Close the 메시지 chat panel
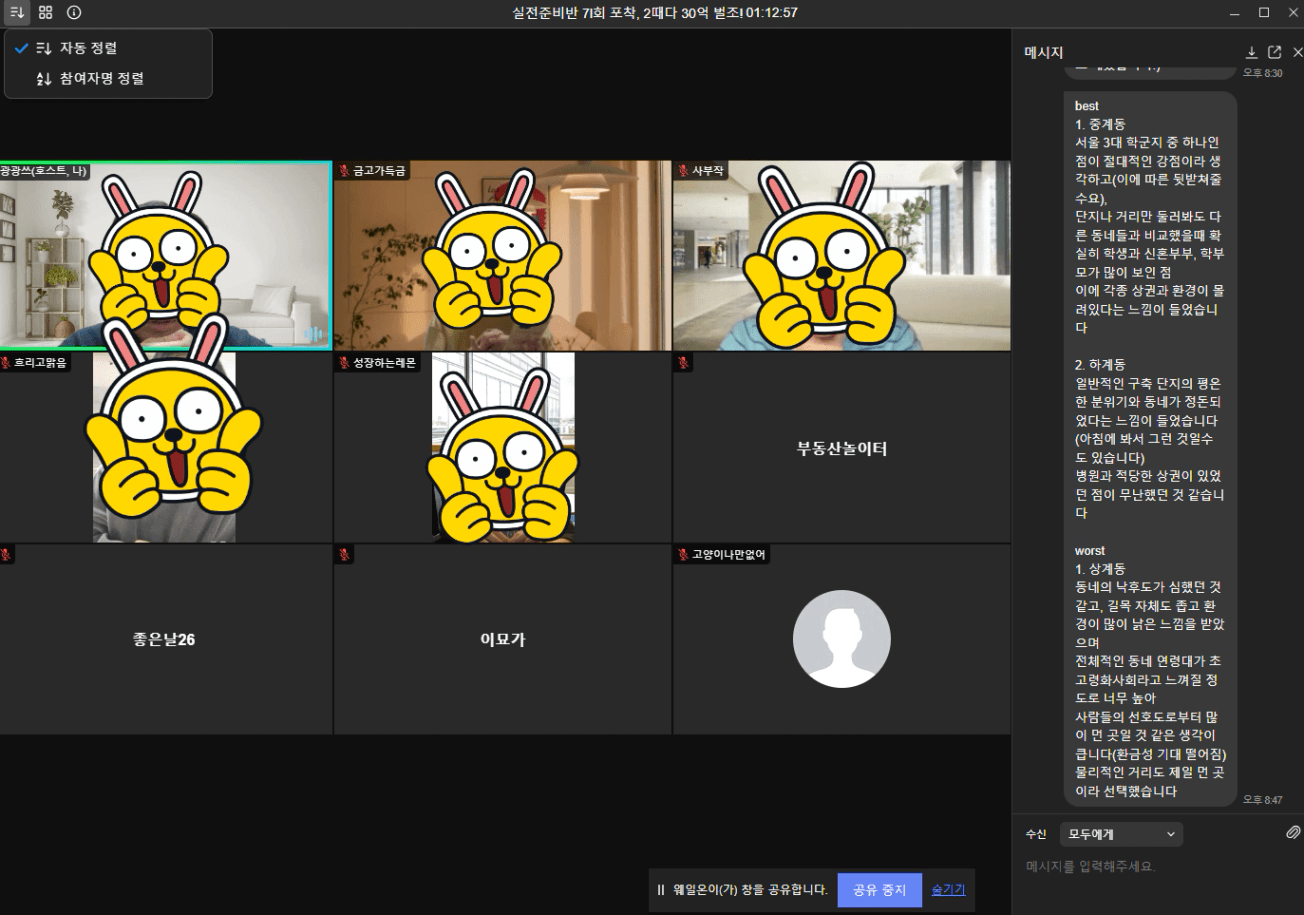This screenshot has height=915, width=1304. click(1297, 52)
